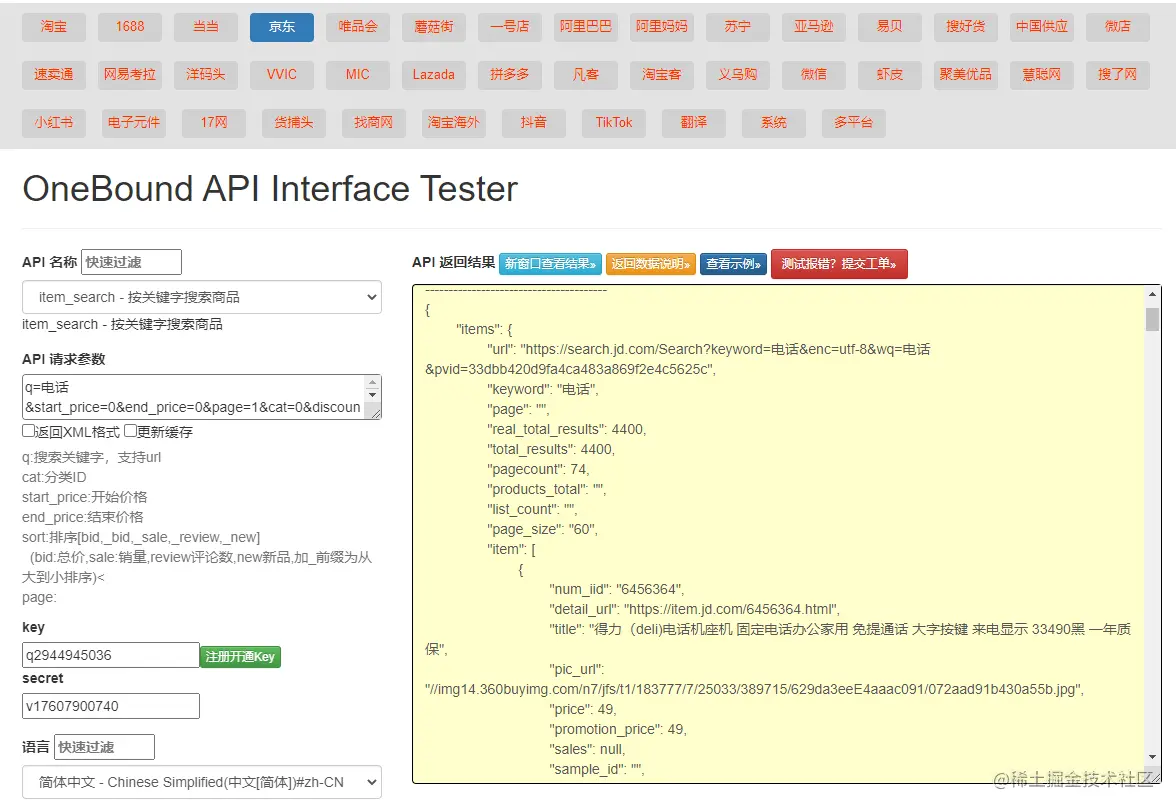Image resolution: width=1176 pixels, height=812 pixels.
Task: Click 测试报错？提交工单 red button
Action: pyautogui.click(x=839, y=264)
